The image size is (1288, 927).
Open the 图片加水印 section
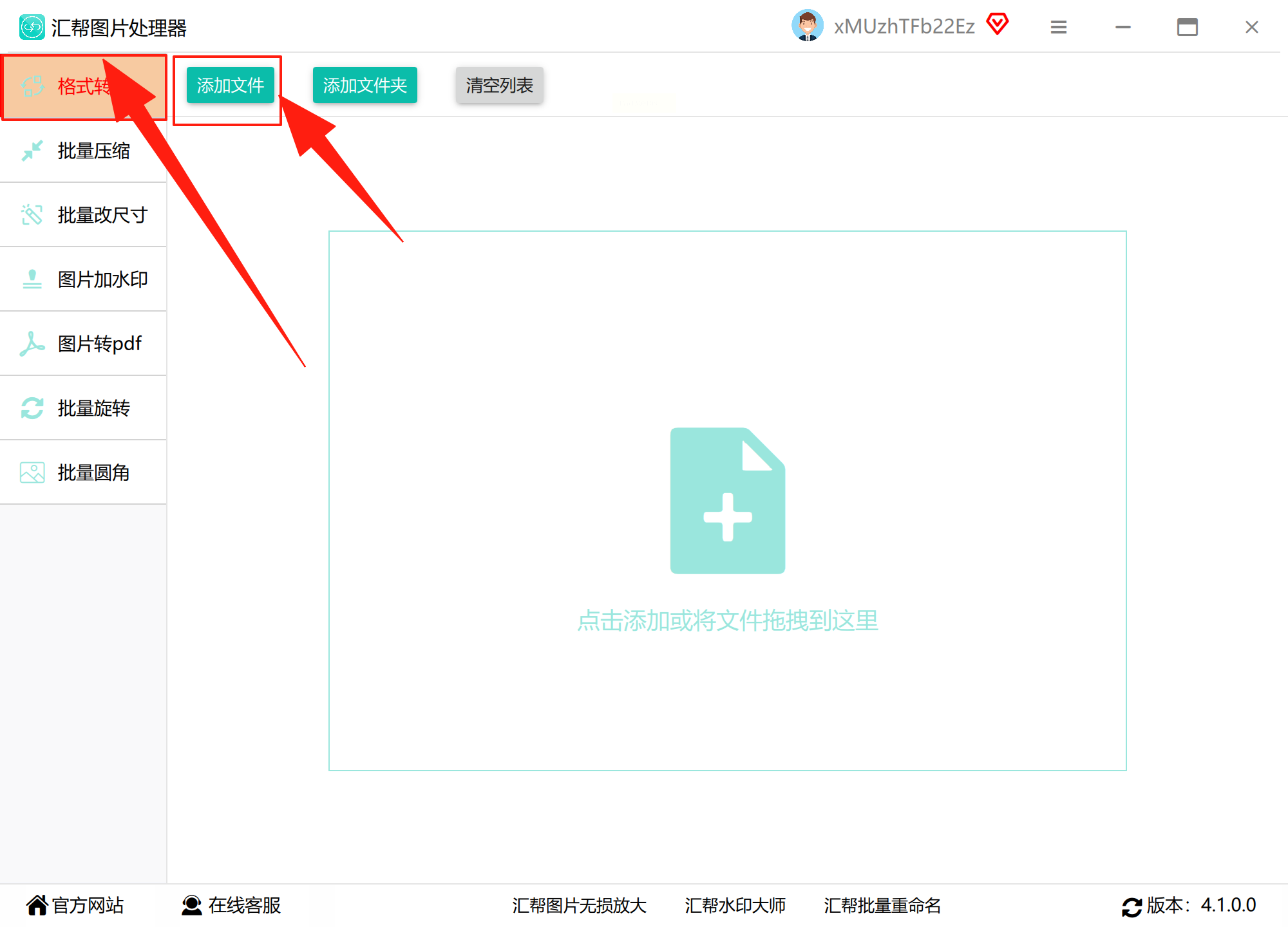coord(102,279)
